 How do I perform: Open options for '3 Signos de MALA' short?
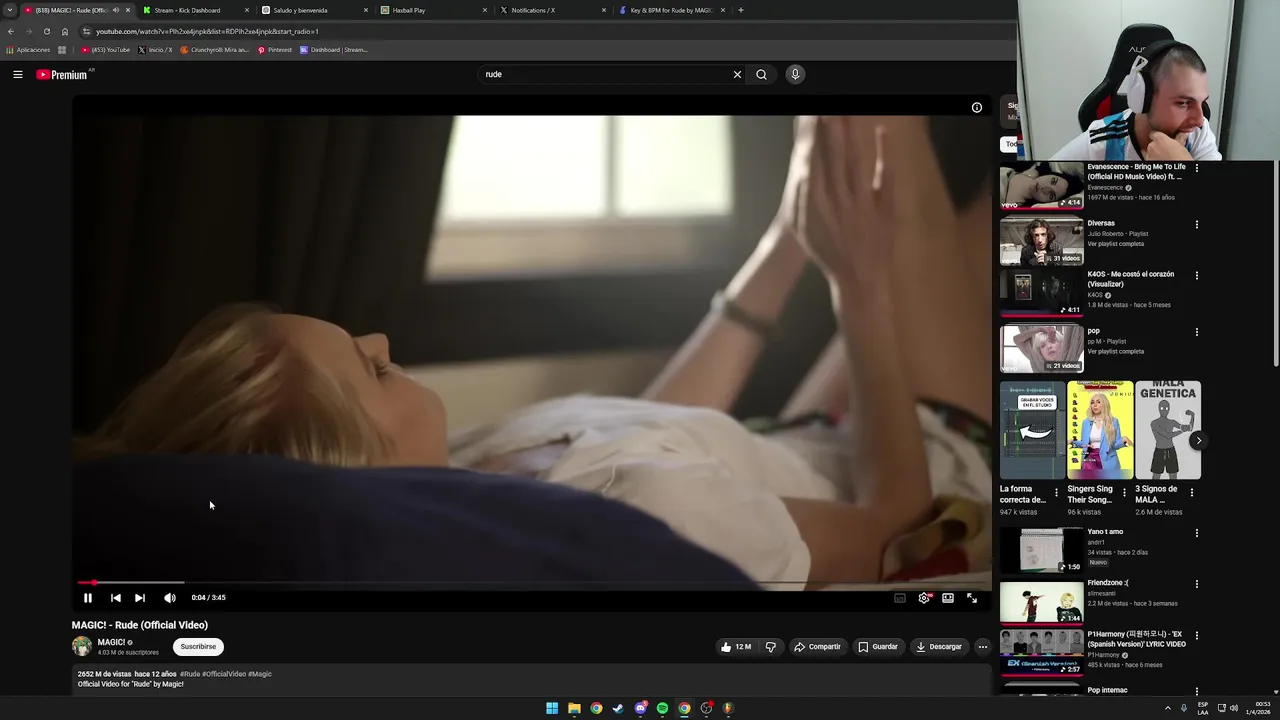click(1191, 493)
